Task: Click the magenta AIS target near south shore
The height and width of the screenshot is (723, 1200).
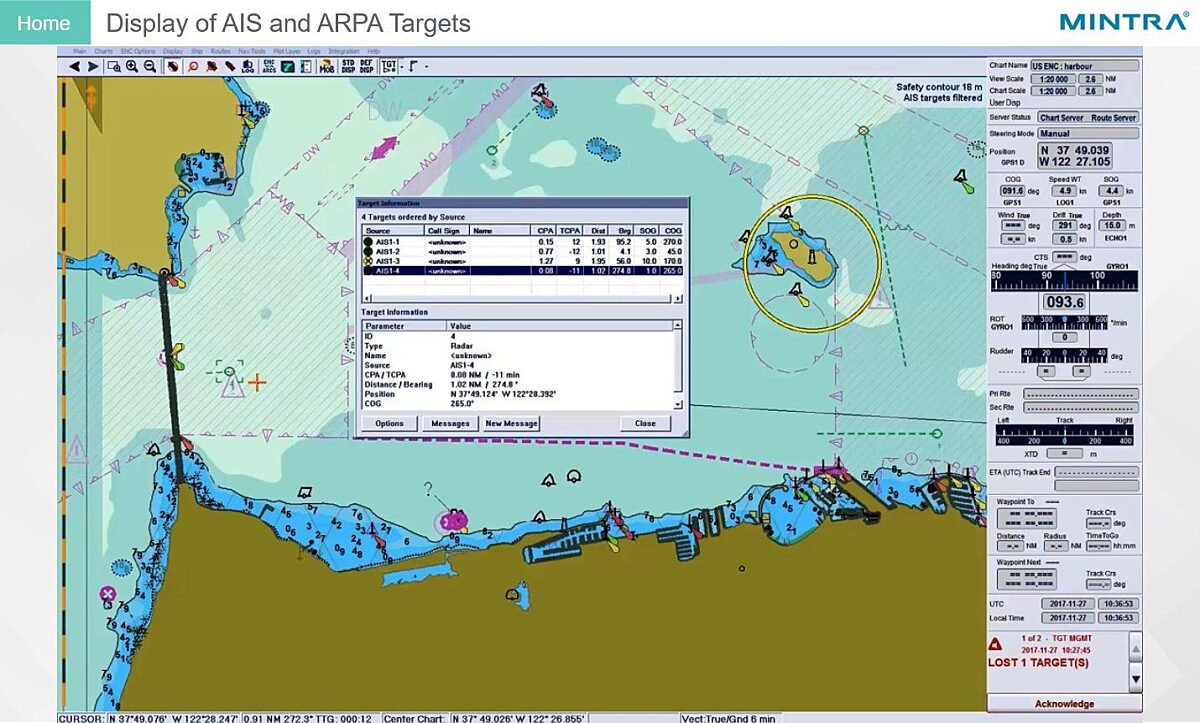Action: (453, 520)
